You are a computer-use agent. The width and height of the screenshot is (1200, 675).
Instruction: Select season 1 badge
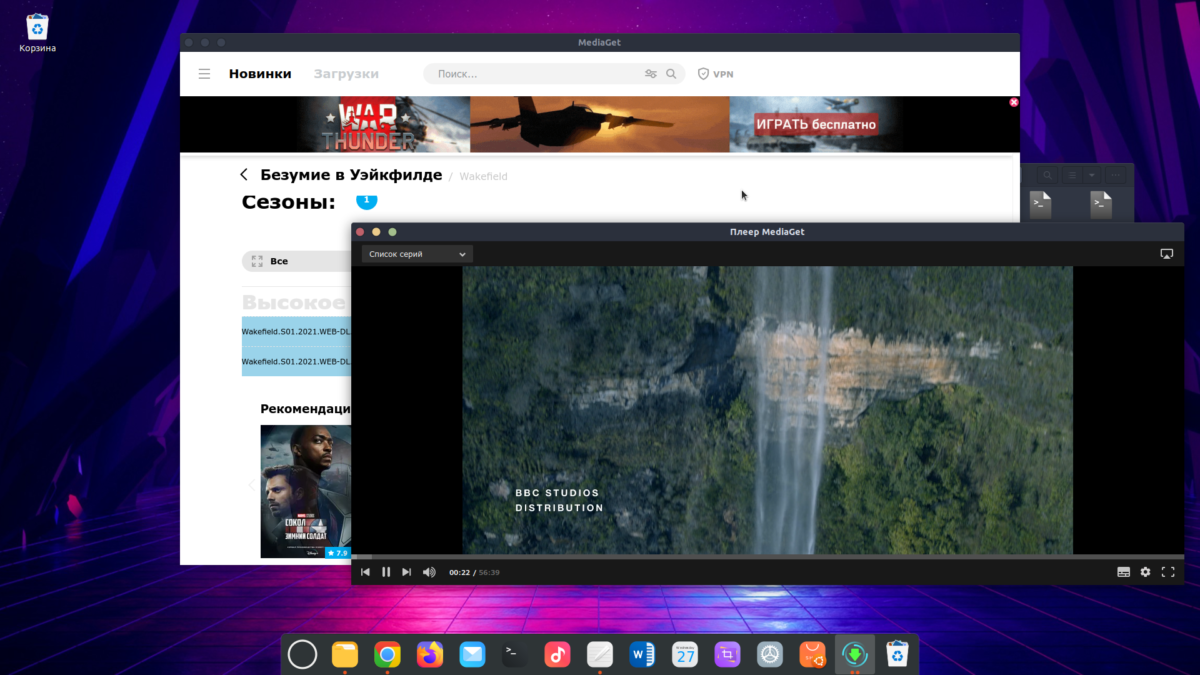point(366,200)
